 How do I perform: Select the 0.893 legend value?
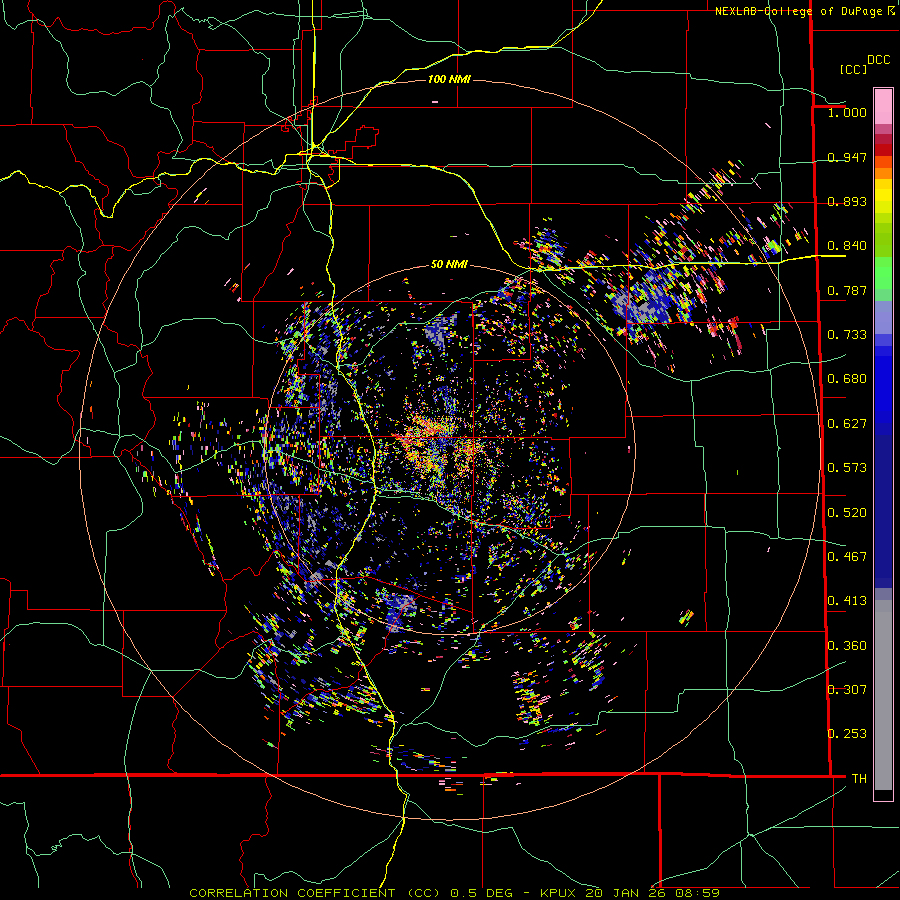(x=847, y=201)
